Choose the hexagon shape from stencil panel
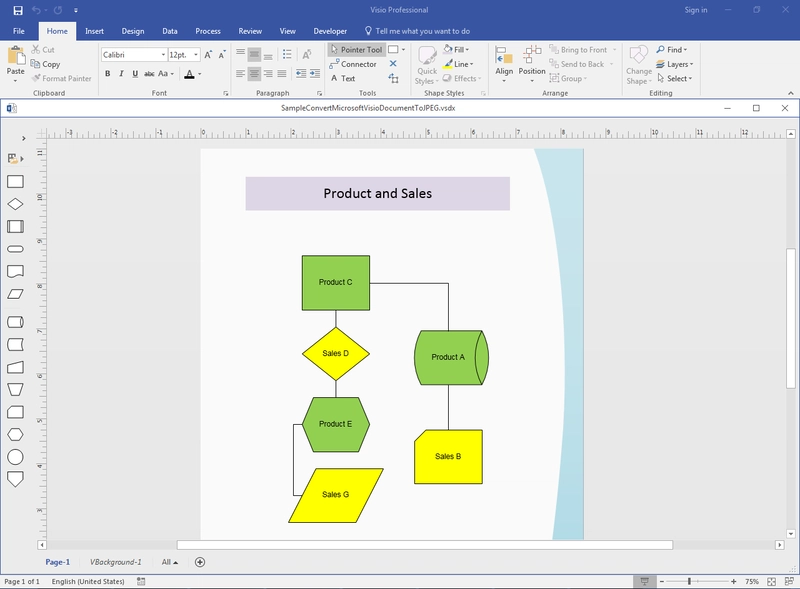The image size is (800, 589). pos(15,434)
